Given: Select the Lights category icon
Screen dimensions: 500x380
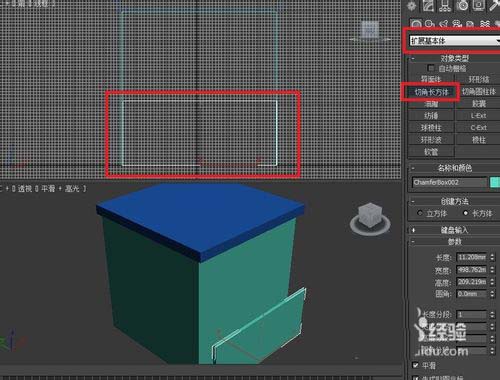Looking at the screenshot, I should [443, 24].
